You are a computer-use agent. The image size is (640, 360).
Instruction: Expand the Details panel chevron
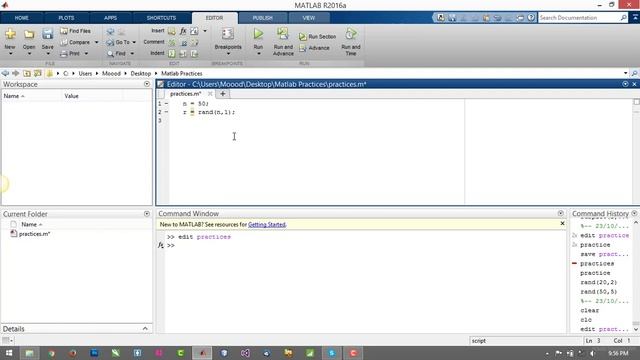[145, 329]
